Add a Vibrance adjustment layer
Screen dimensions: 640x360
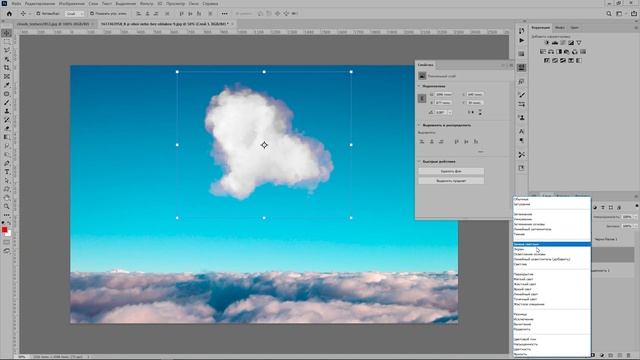(x=579, y=43)
